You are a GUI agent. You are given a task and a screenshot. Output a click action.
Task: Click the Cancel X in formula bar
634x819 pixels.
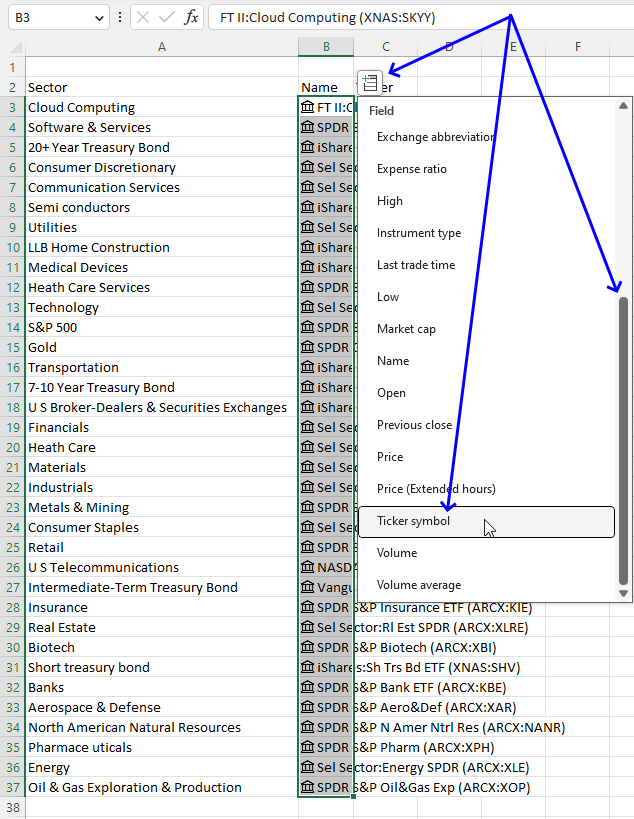pos(143,18)
